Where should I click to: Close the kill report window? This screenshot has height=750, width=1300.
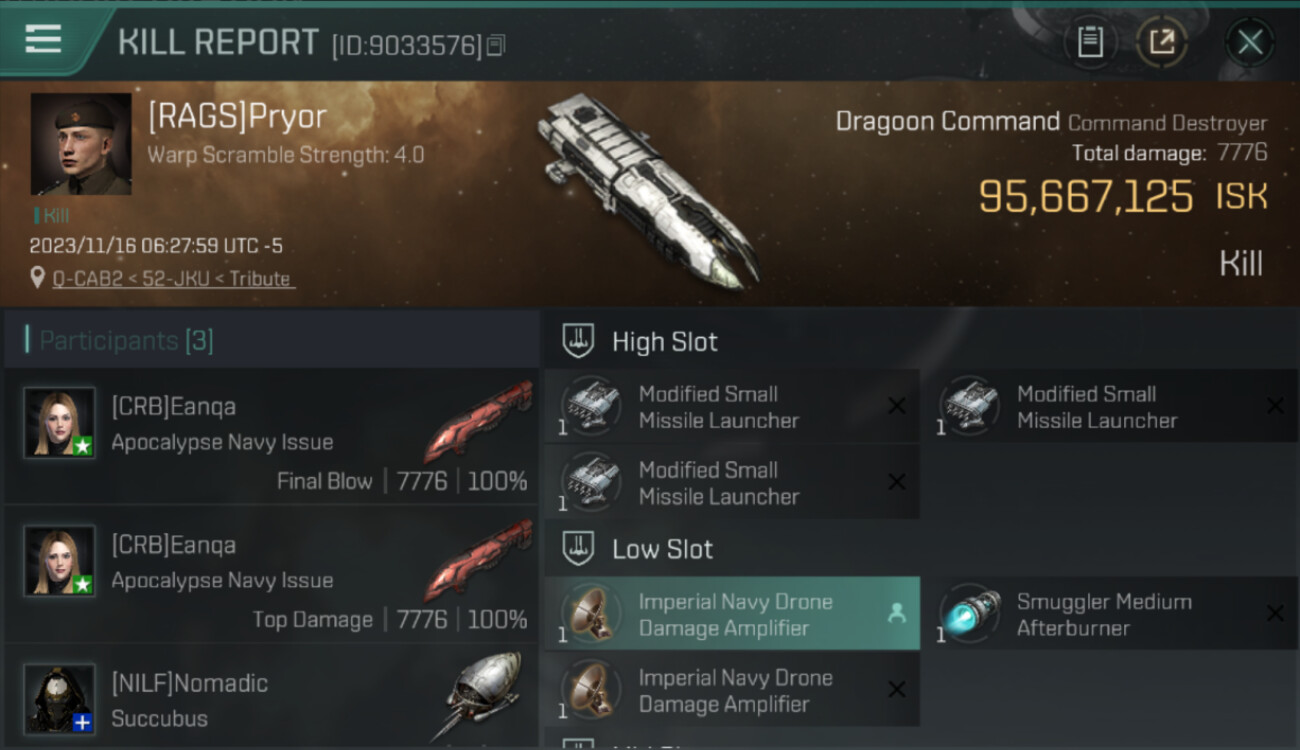pyautogui.click(x=1250, y=42)
